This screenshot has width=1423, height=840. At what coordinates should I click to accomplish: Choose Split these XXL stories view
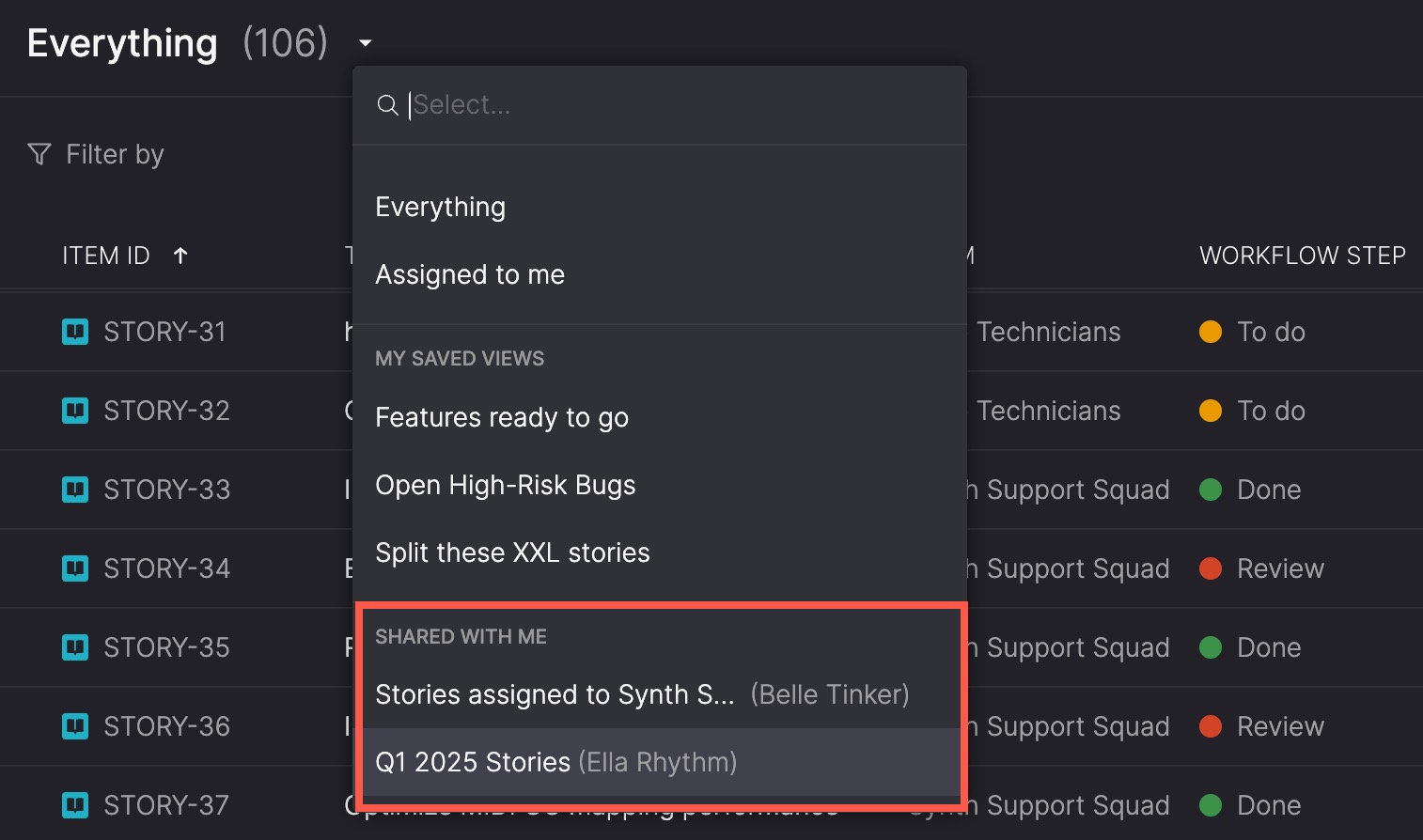pos(660,552)
